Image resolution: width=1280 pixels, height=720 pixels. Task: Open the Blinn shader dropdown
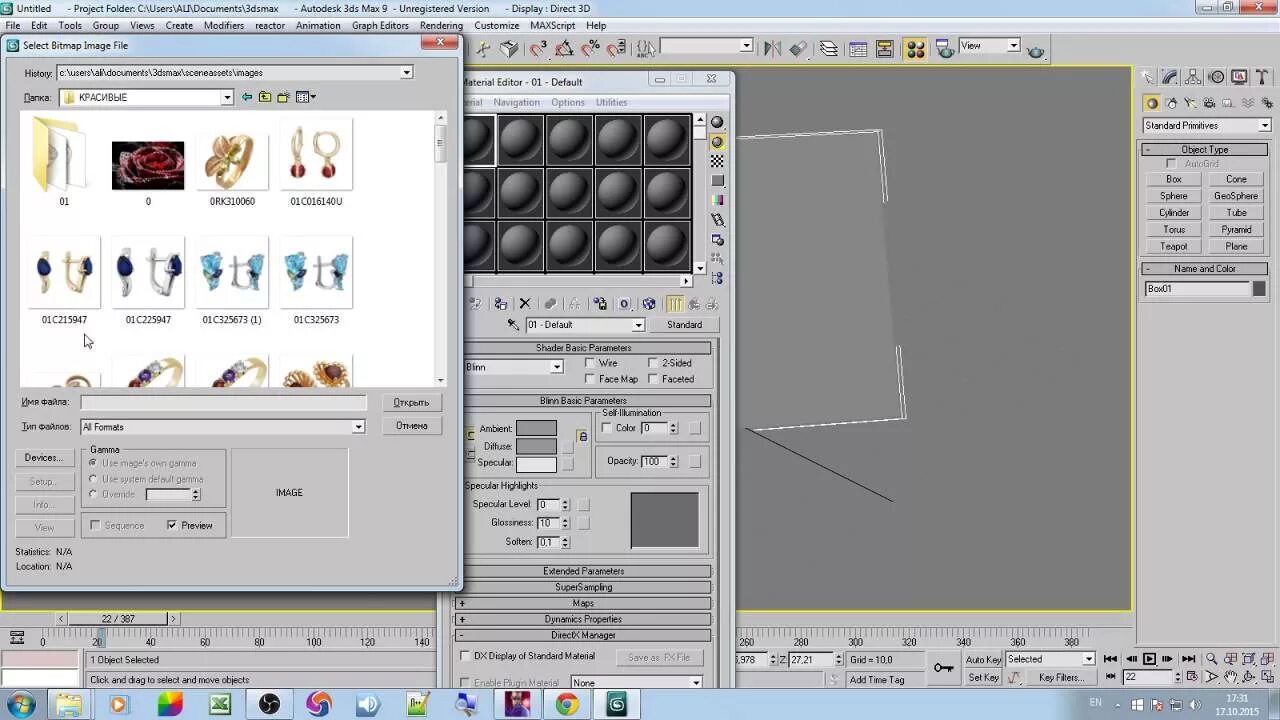coord(557,367)
